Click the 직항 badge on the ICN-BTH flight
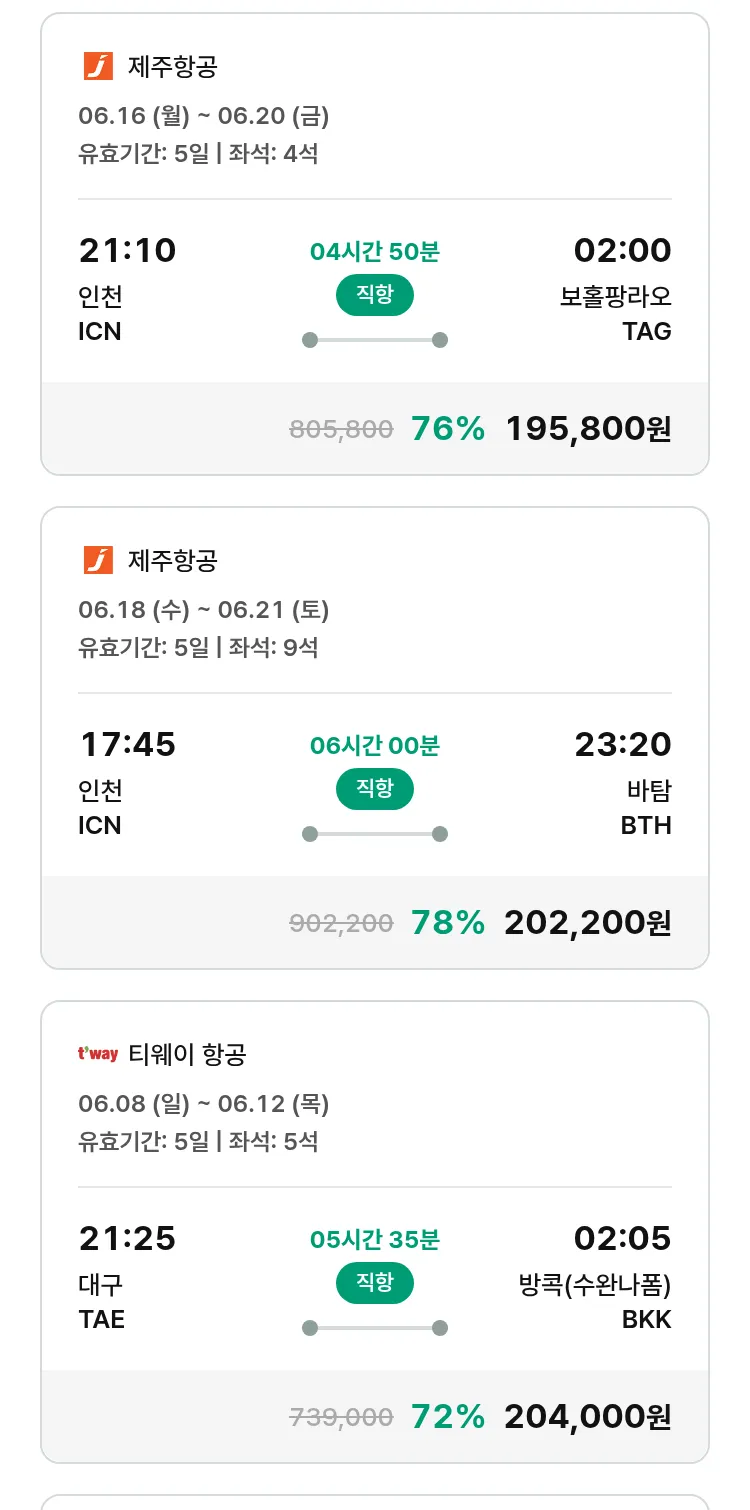The image size is (750, 1510). (x=374, y=789)
